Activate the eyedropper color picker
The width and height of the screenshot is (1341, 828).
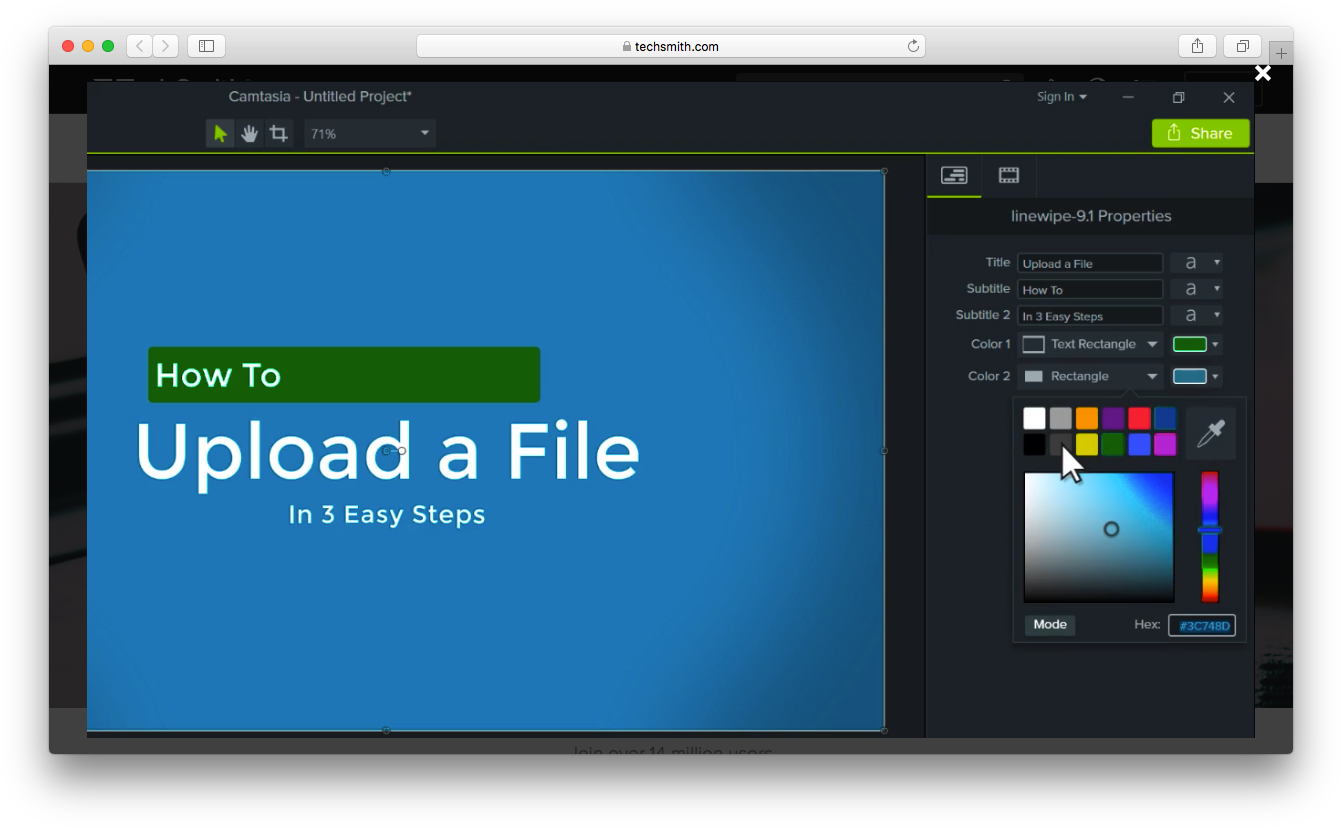(1210, 433)
